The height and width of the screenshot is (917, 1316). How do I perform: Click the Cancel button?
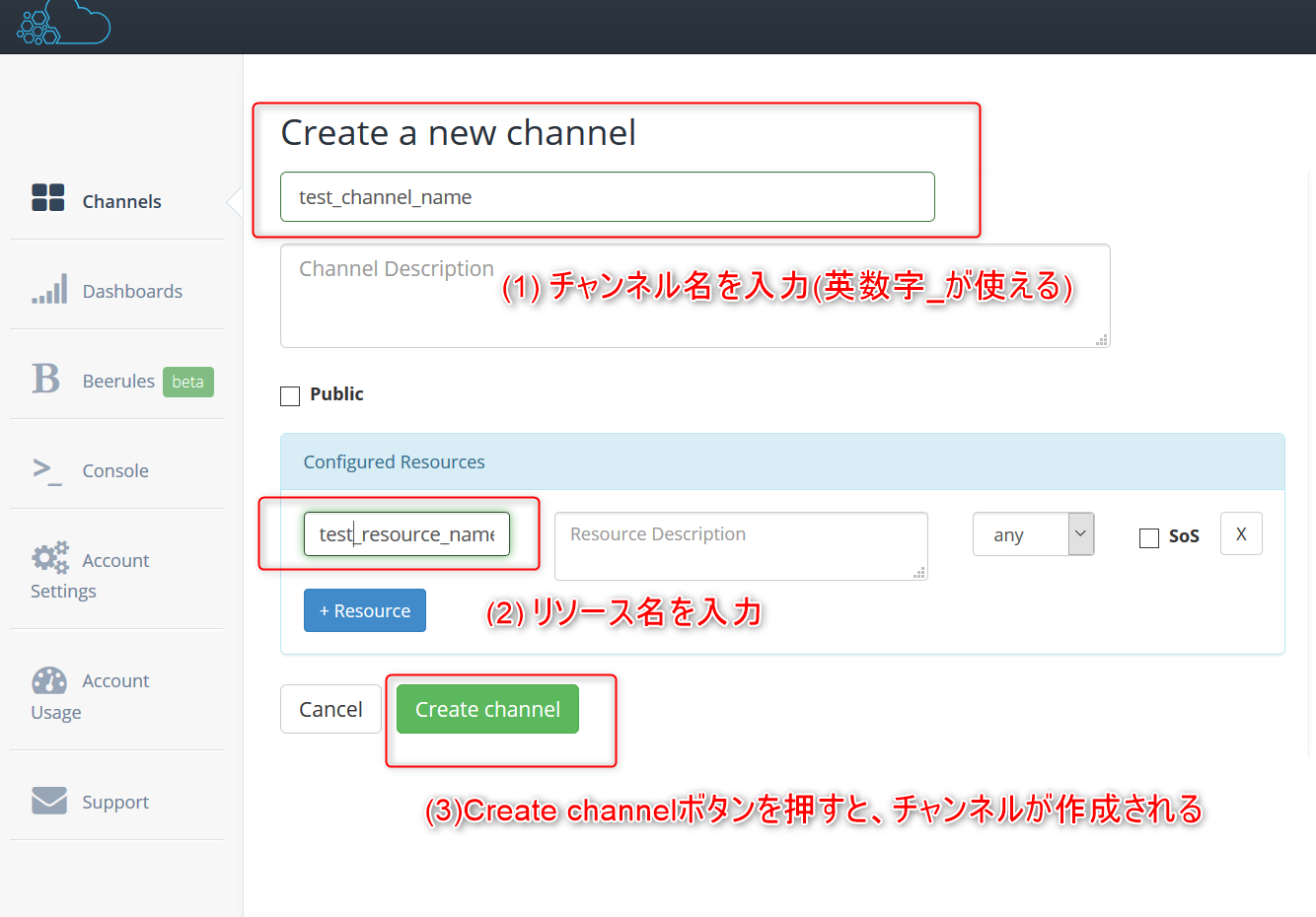point(330,709)
